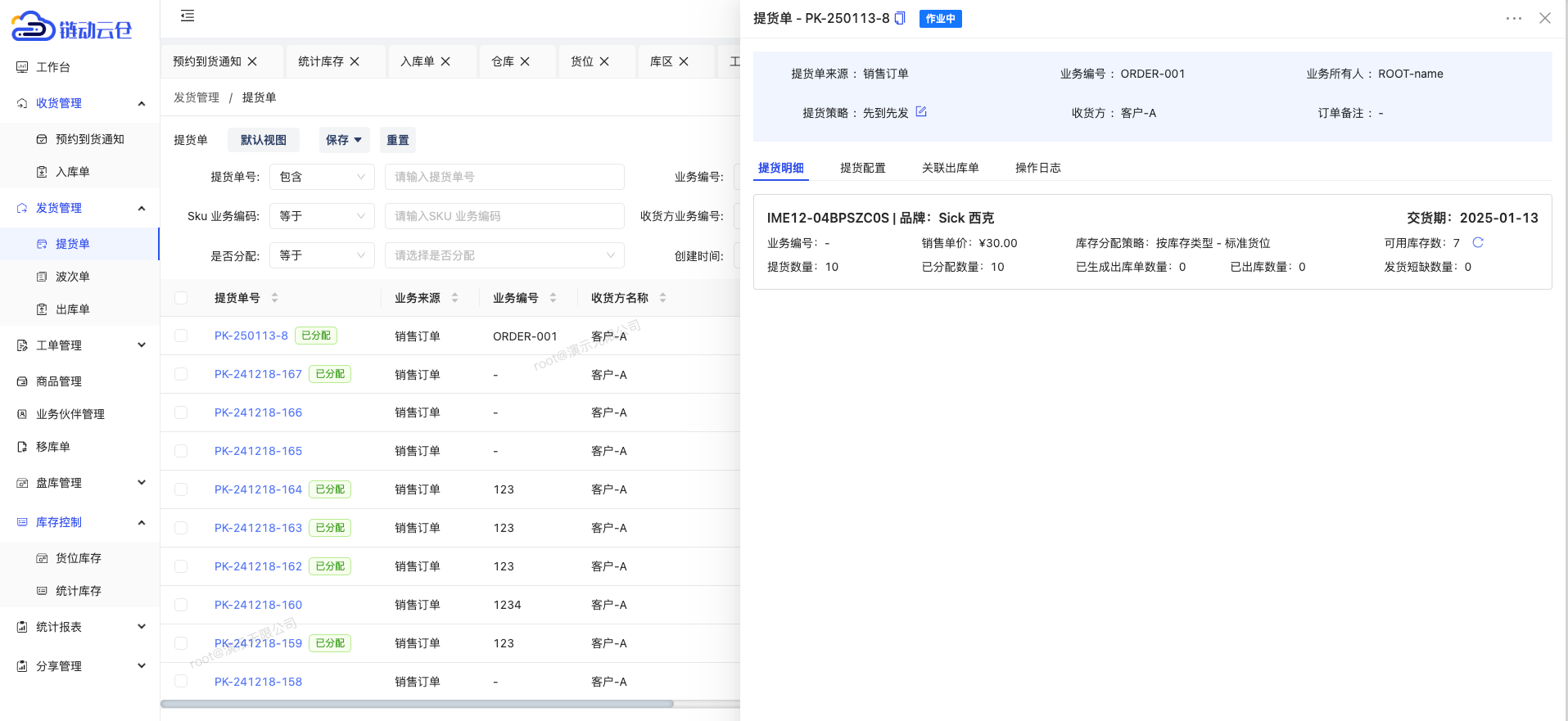This screenshot has width=1568, height=721.
Task: Refresh the available stock count 可用库存数
Action: [x=1478, y=242]
